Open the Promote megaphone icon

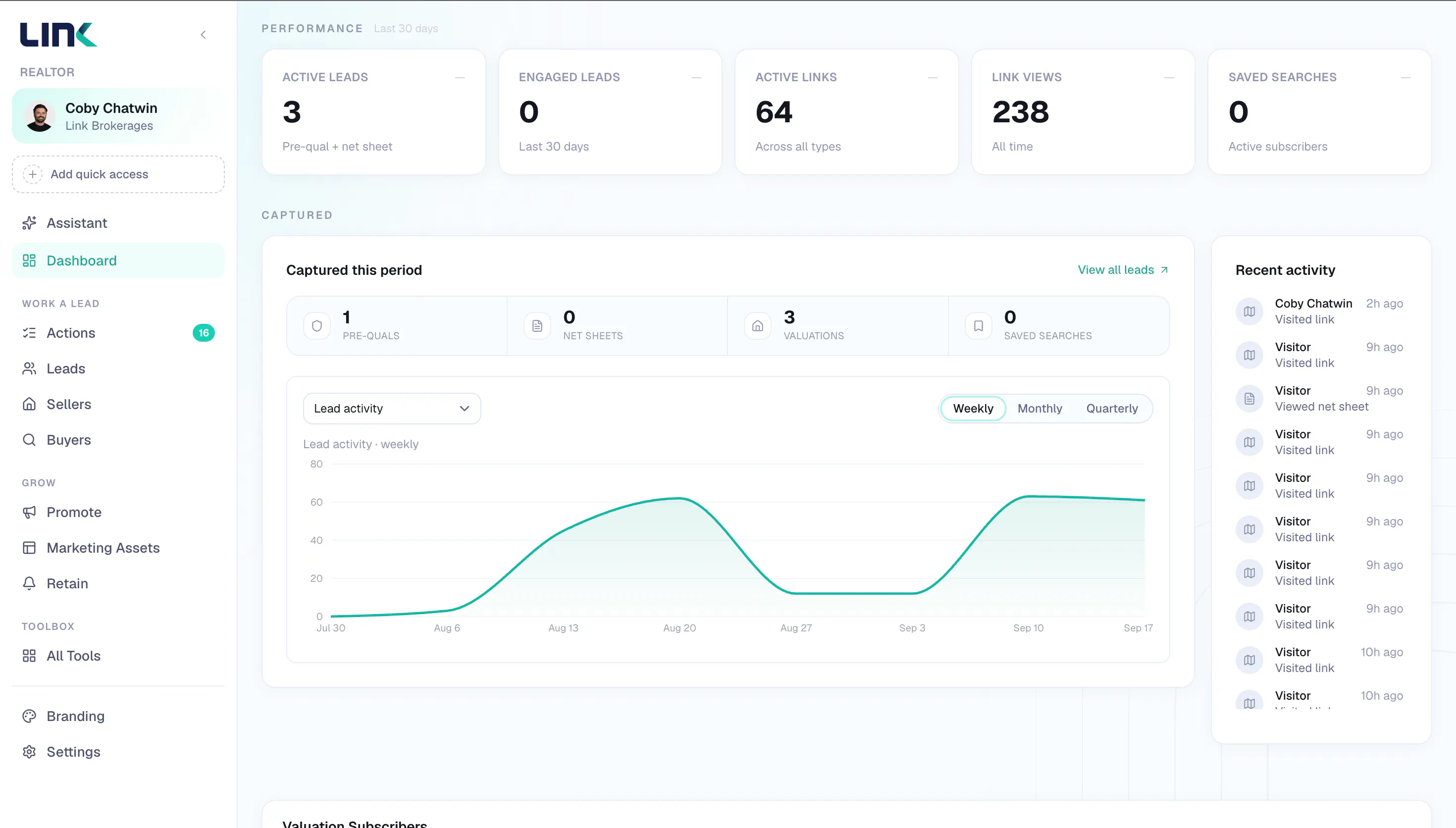29,512
